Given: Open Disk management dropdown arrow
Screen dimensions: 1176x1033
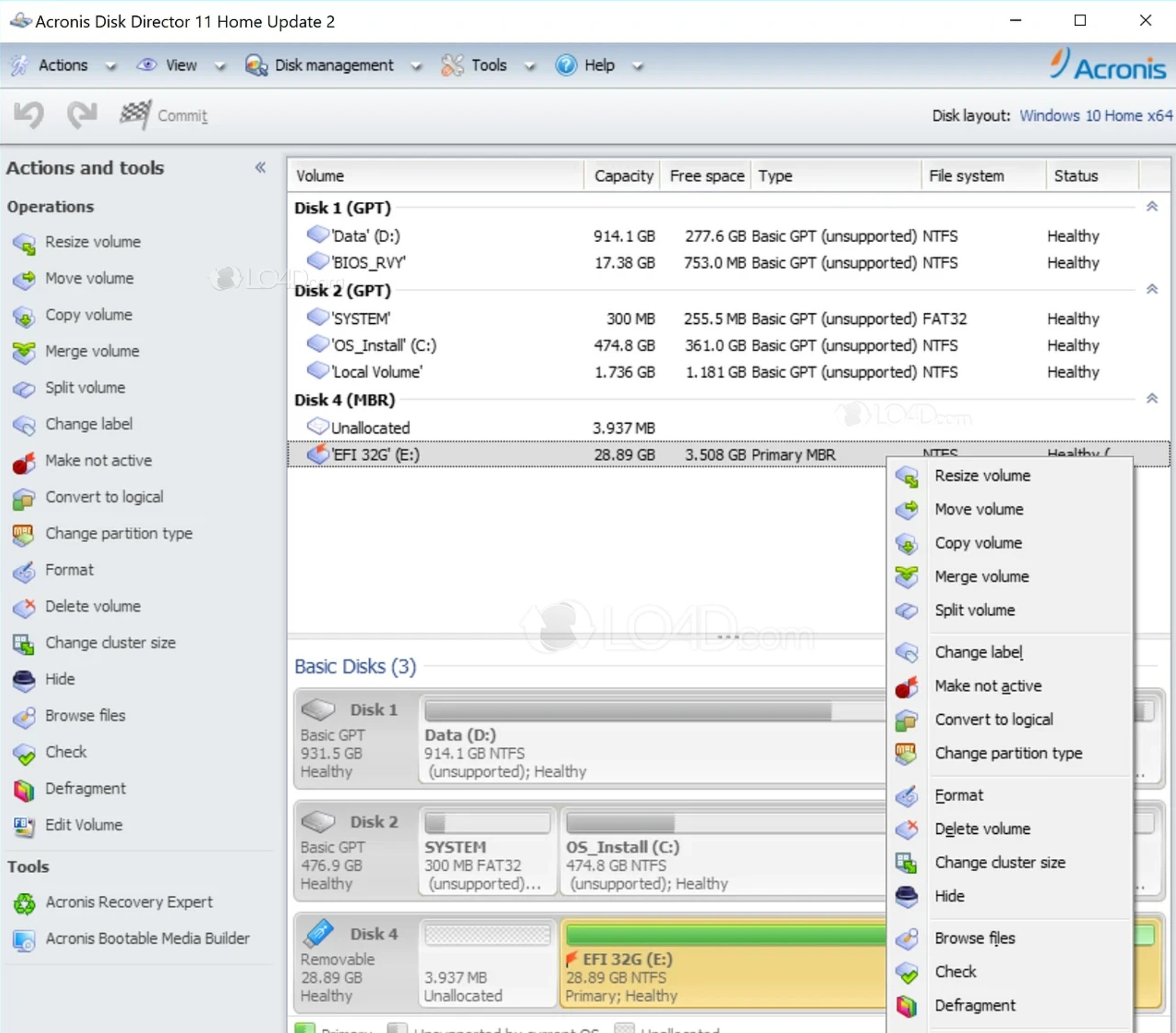Looking at the screenshot, I should [x=416, y=66].
